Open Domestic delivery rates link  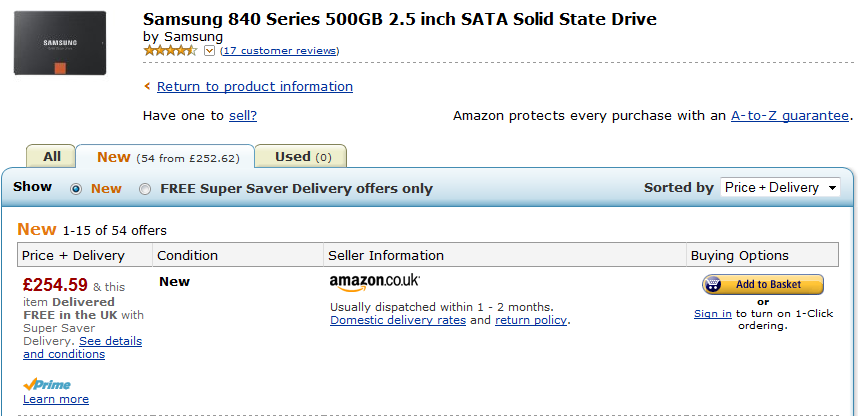point(398,321)
